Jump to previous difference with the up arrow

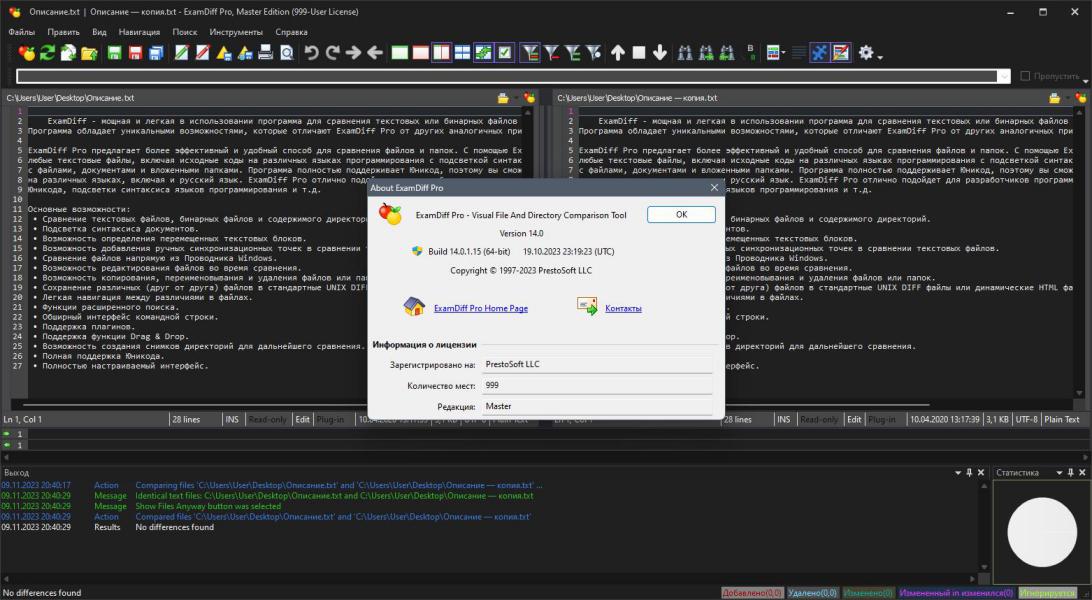[618, 53]
